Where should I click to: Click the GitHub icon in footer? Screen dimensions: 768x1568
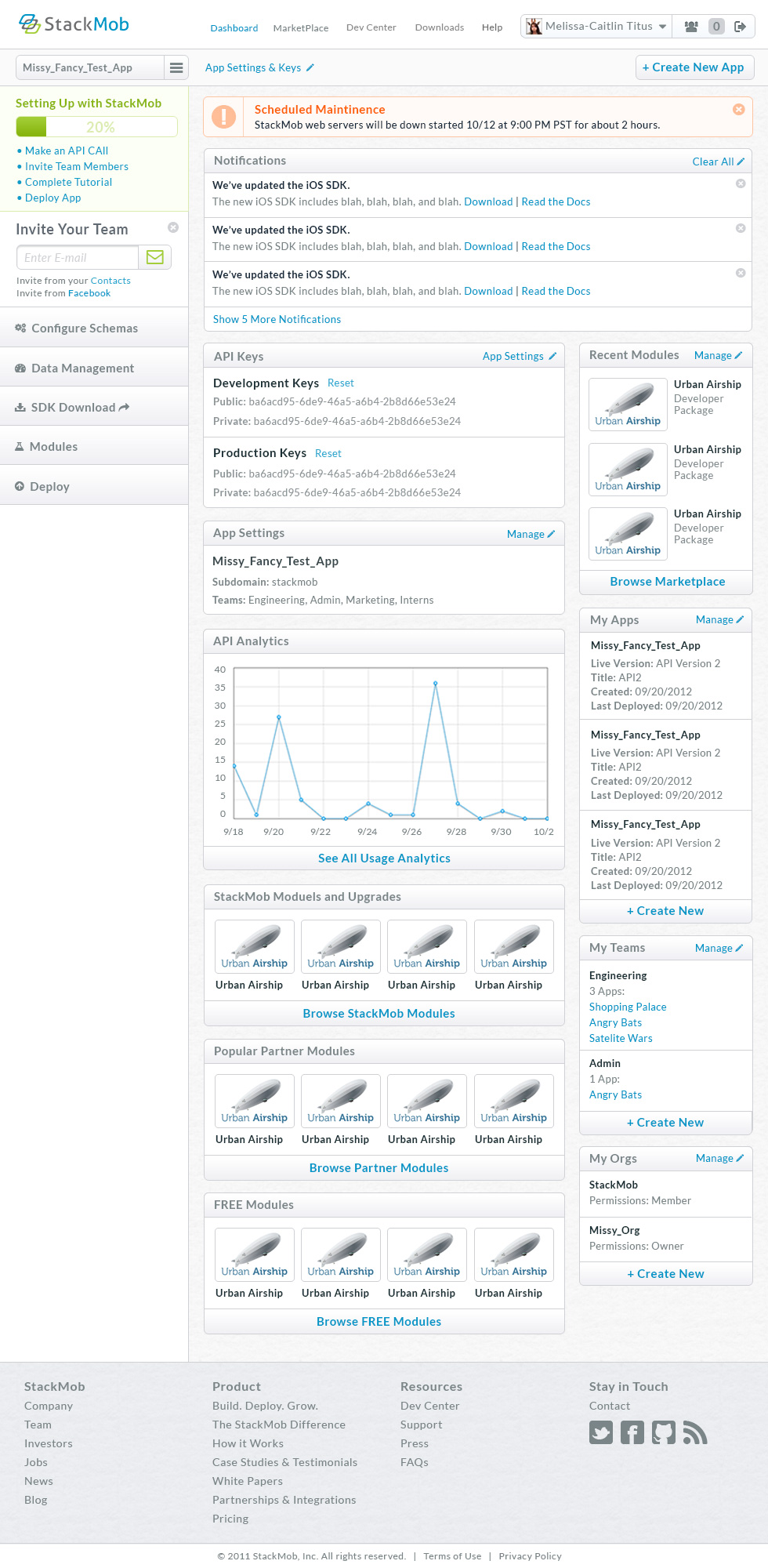(664, 1432)
